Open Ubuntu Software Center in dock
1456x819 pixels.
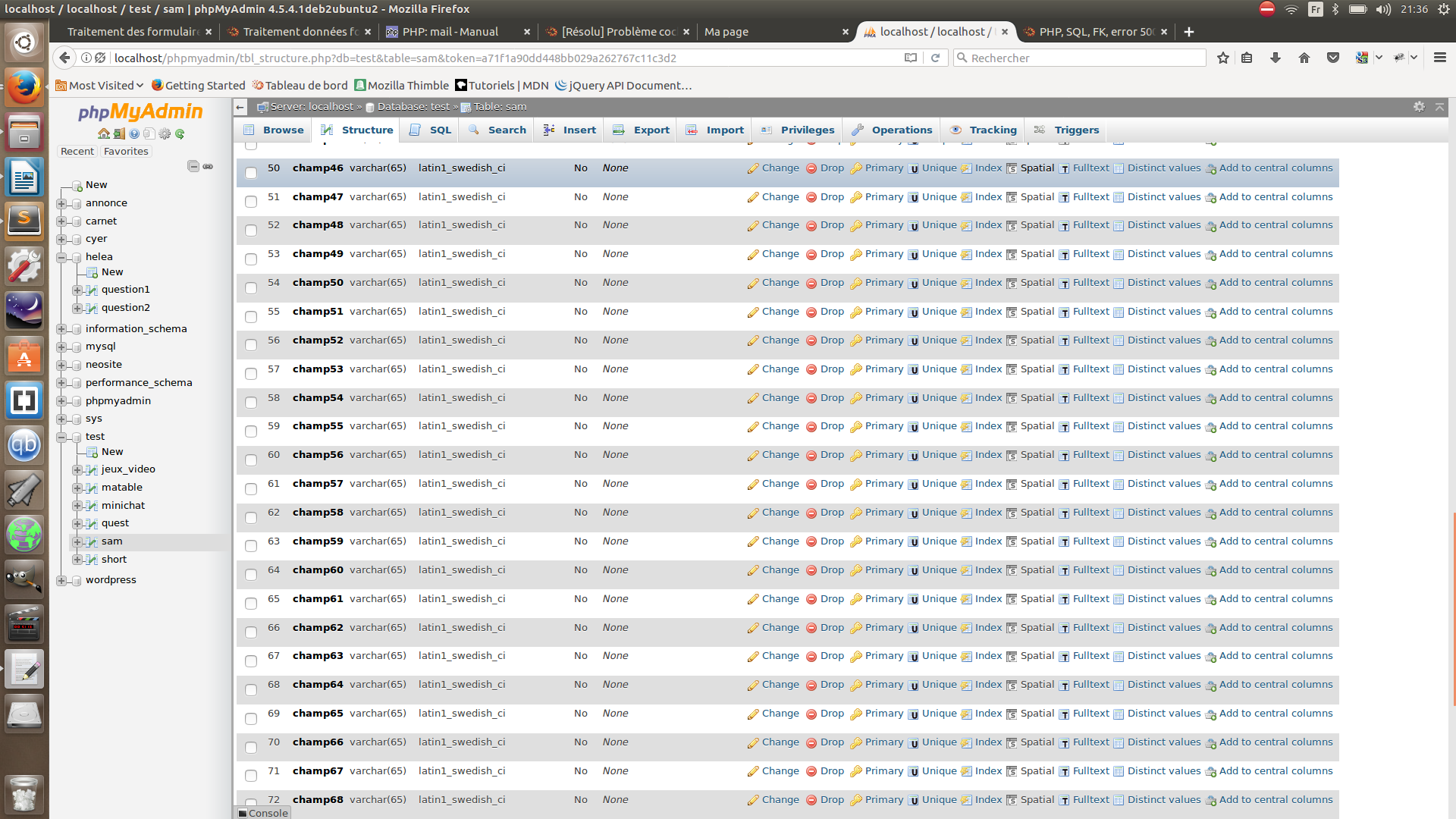(x=24, y=356)
